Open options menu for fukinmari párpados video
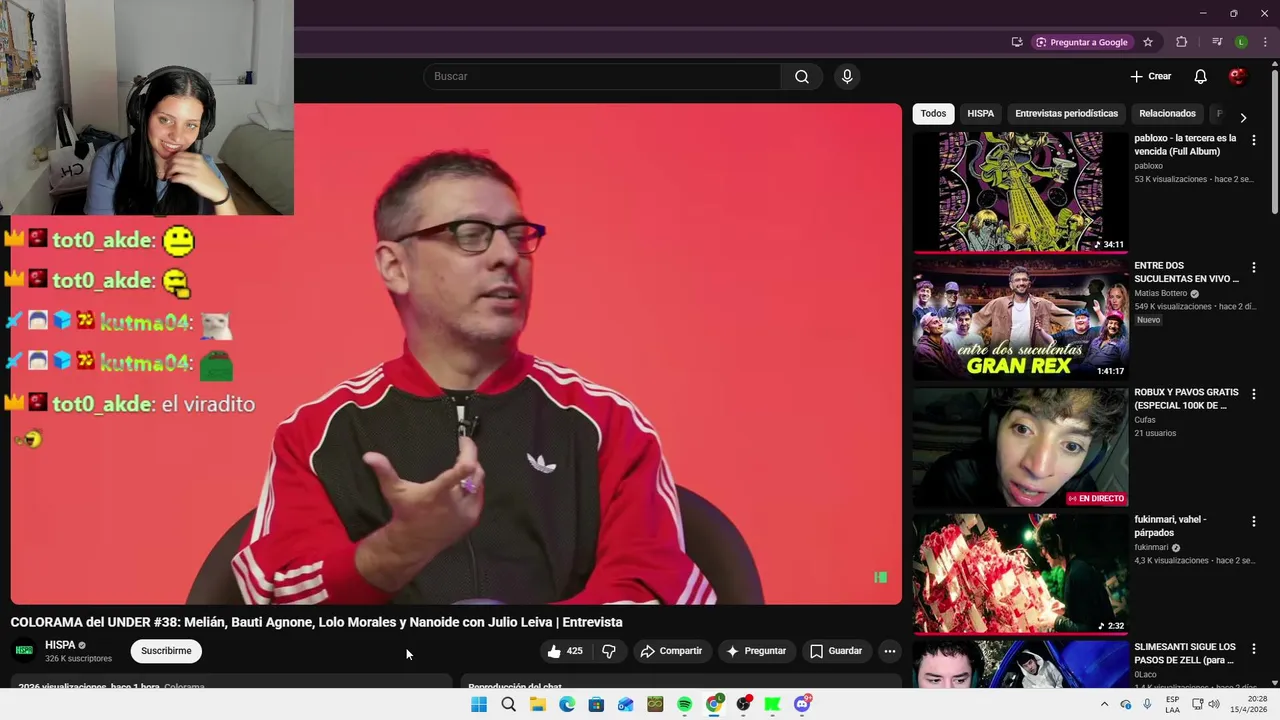Viewport: 1280px width, 720px height. click(1253, 521)
